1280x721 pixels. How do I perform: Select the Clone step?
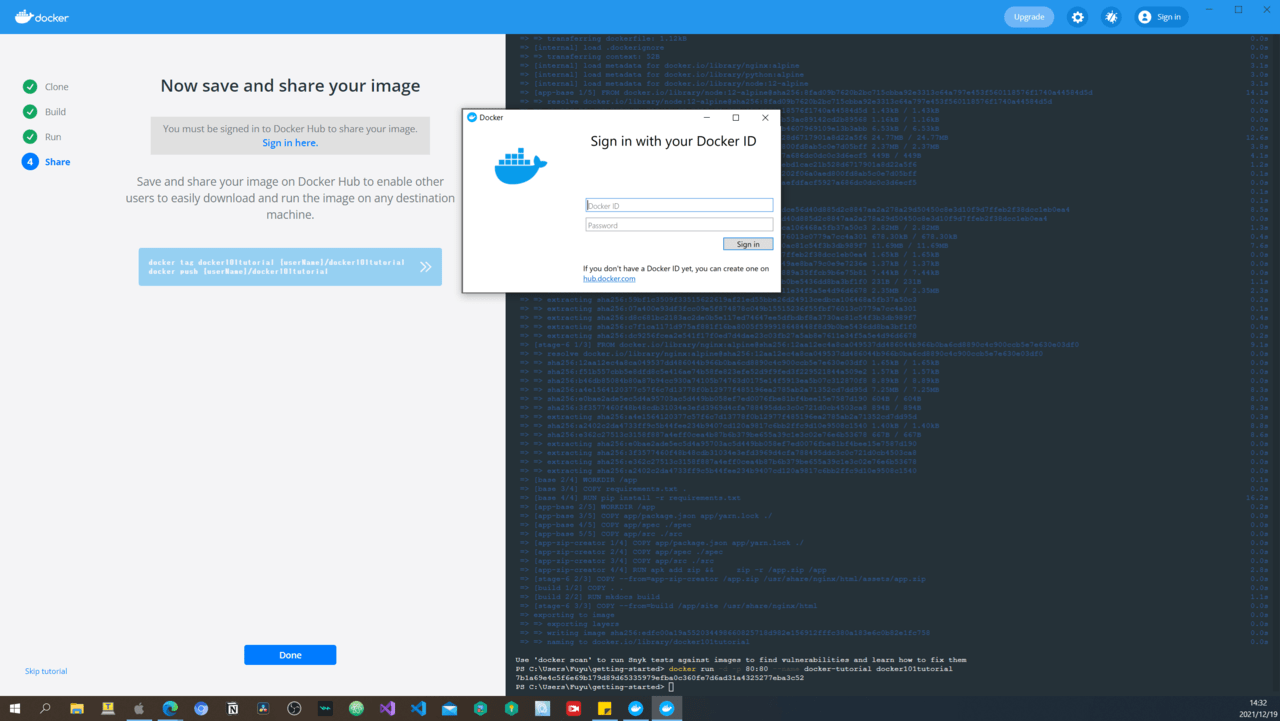[x=46, y=87]
